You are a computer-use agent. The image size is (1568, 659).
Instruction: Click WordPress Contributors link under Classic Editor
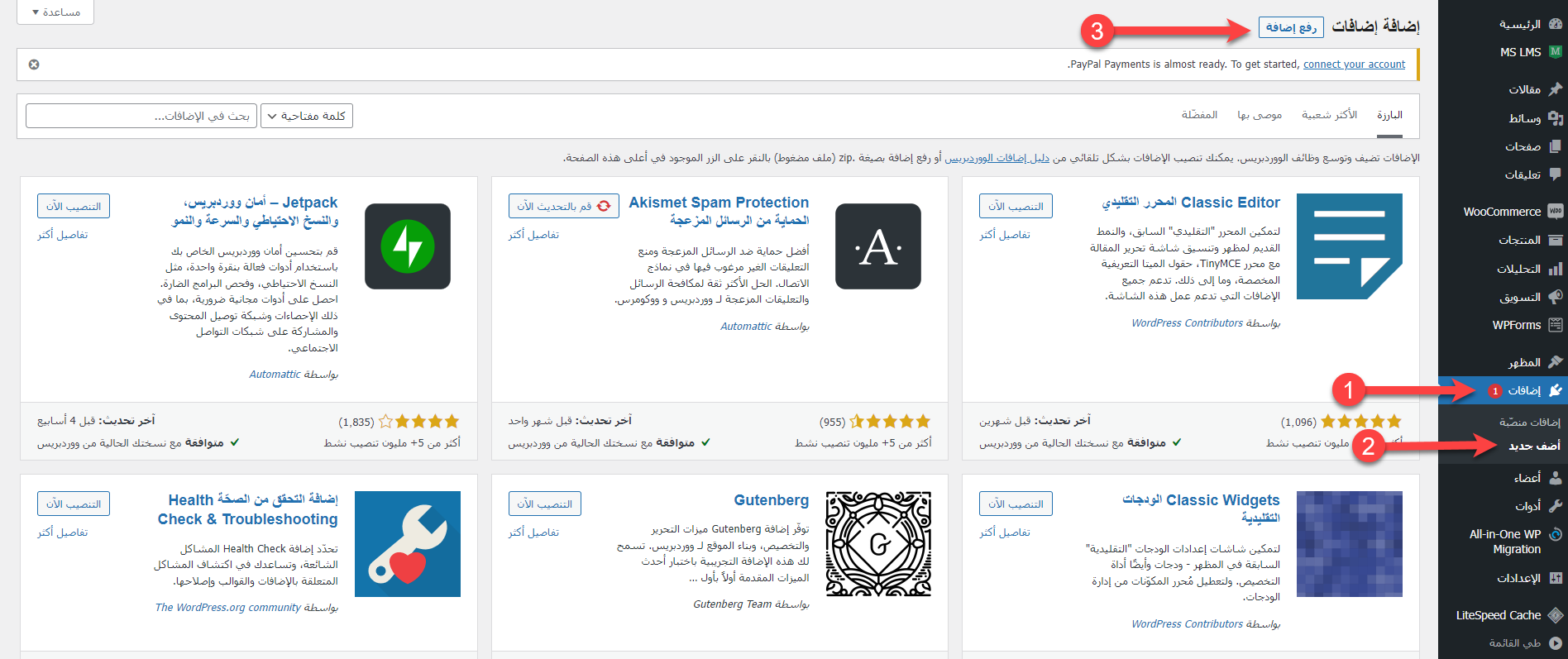[1187, 323]
